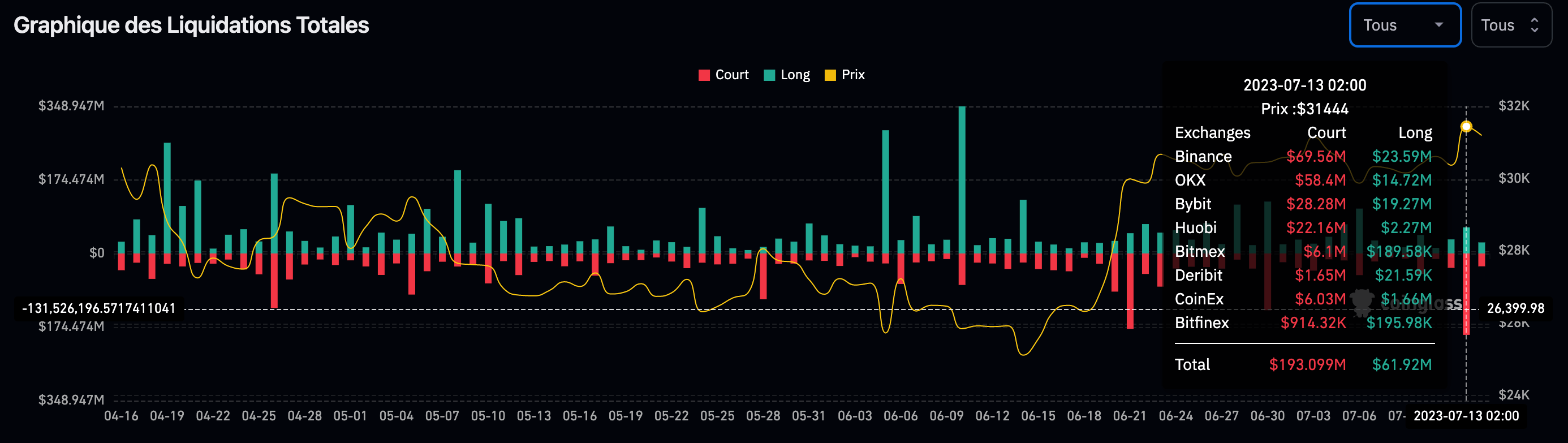Click the Graphique des Liquidations Totales title
Image resolution: width=1568 pixels, height=443 pixels.
(191, 25)
